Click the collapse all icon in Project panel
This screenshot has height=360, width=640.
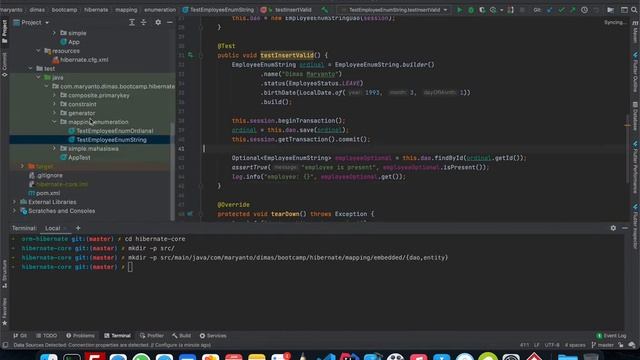[x=144, y=22]
